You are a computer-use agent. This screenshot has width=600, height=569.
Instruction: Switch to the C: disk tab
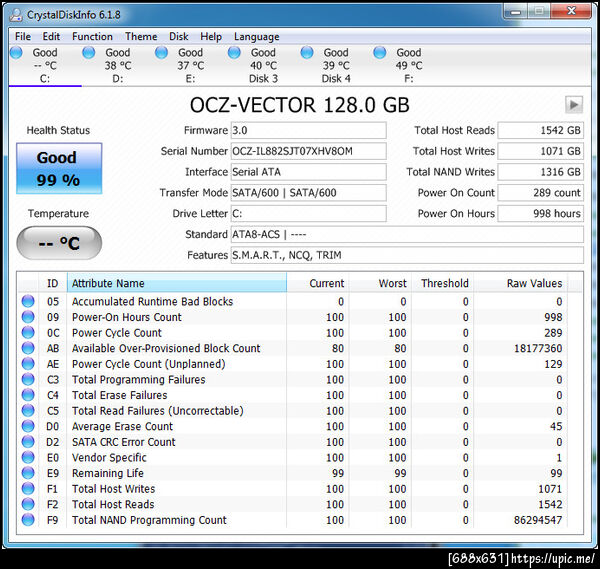(x=45, y=65)
